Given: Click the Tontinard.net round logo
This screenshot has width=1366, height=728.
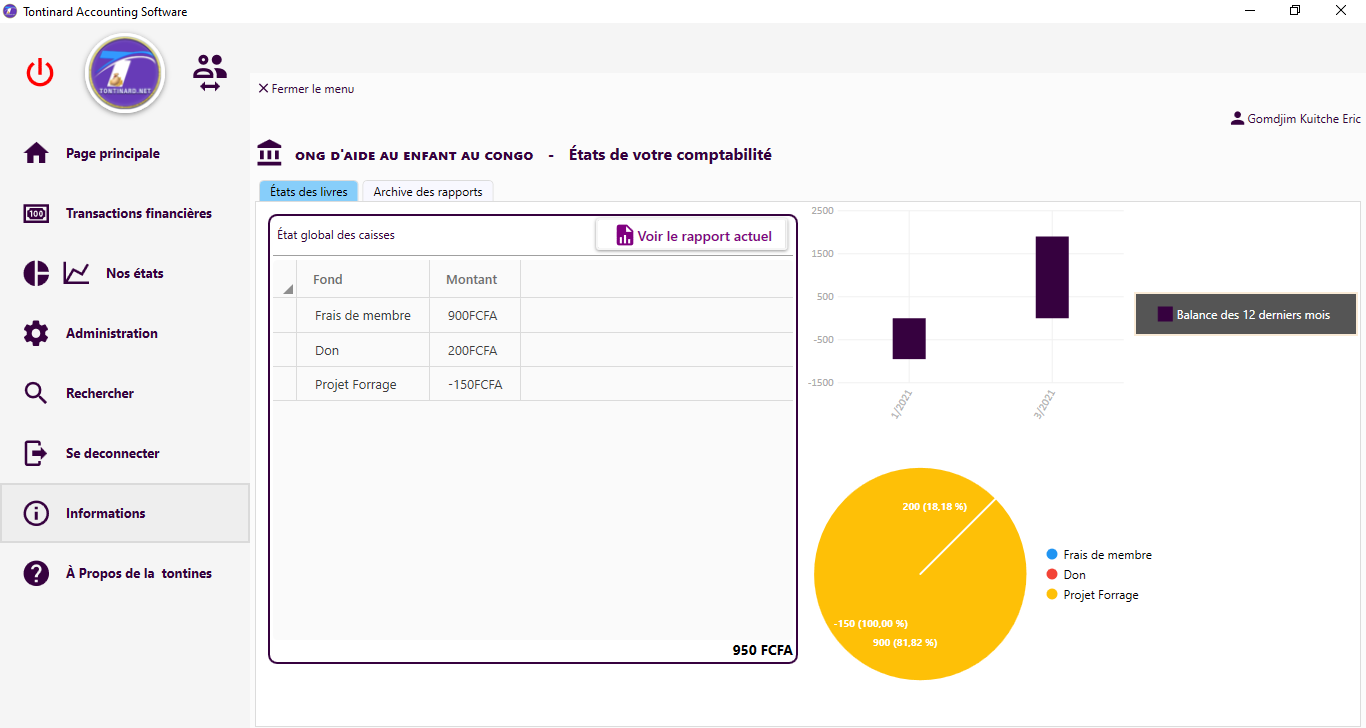Looking at the screenshot, I should (x=125, y=73).
